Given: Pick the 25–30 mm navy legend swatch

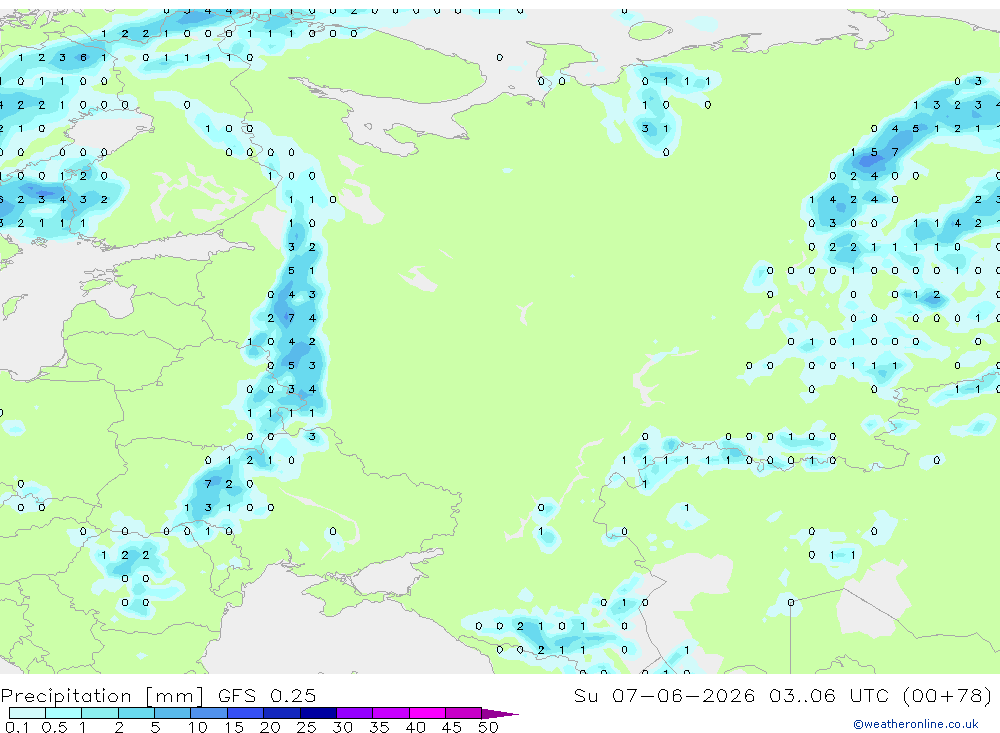Looking at the screenshot, I should click(x=319, y=713).
